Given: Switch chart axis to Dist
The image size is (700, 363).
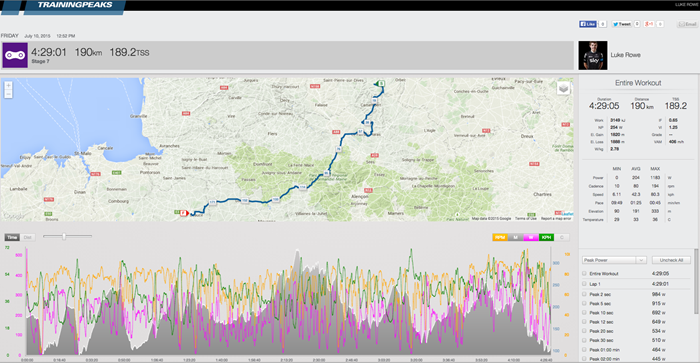Looking at the screenshot, I should click(x=28, y=237).
